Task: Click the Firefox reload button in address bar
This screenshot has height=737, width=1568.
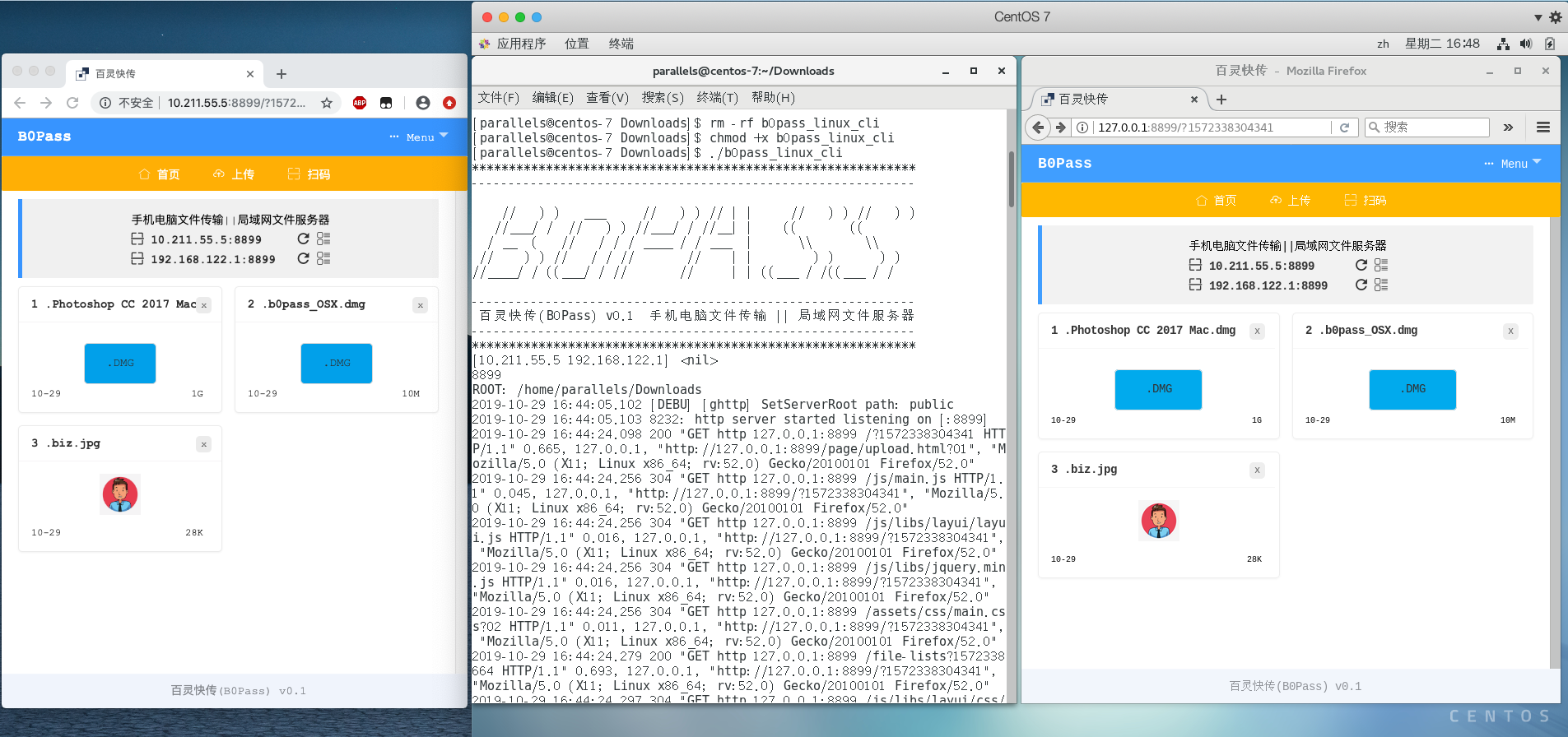Action: (1344, 127)
